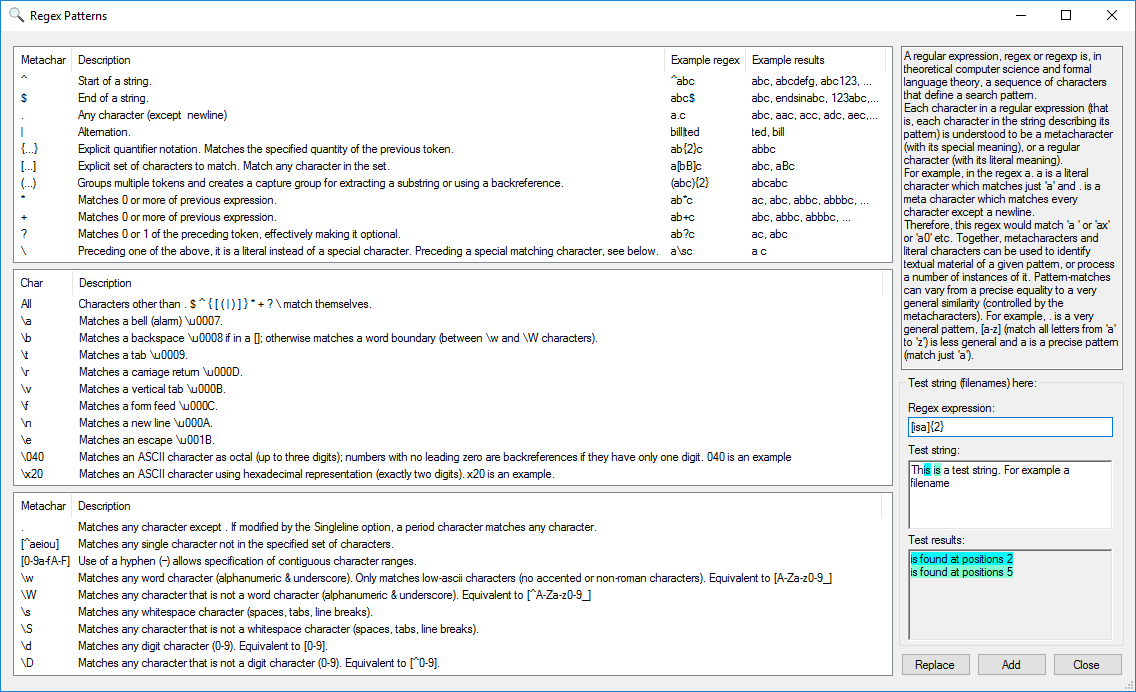Maximize the Regex Patterns window
Screen dimensions: 1136x692
pos(1066,15)
